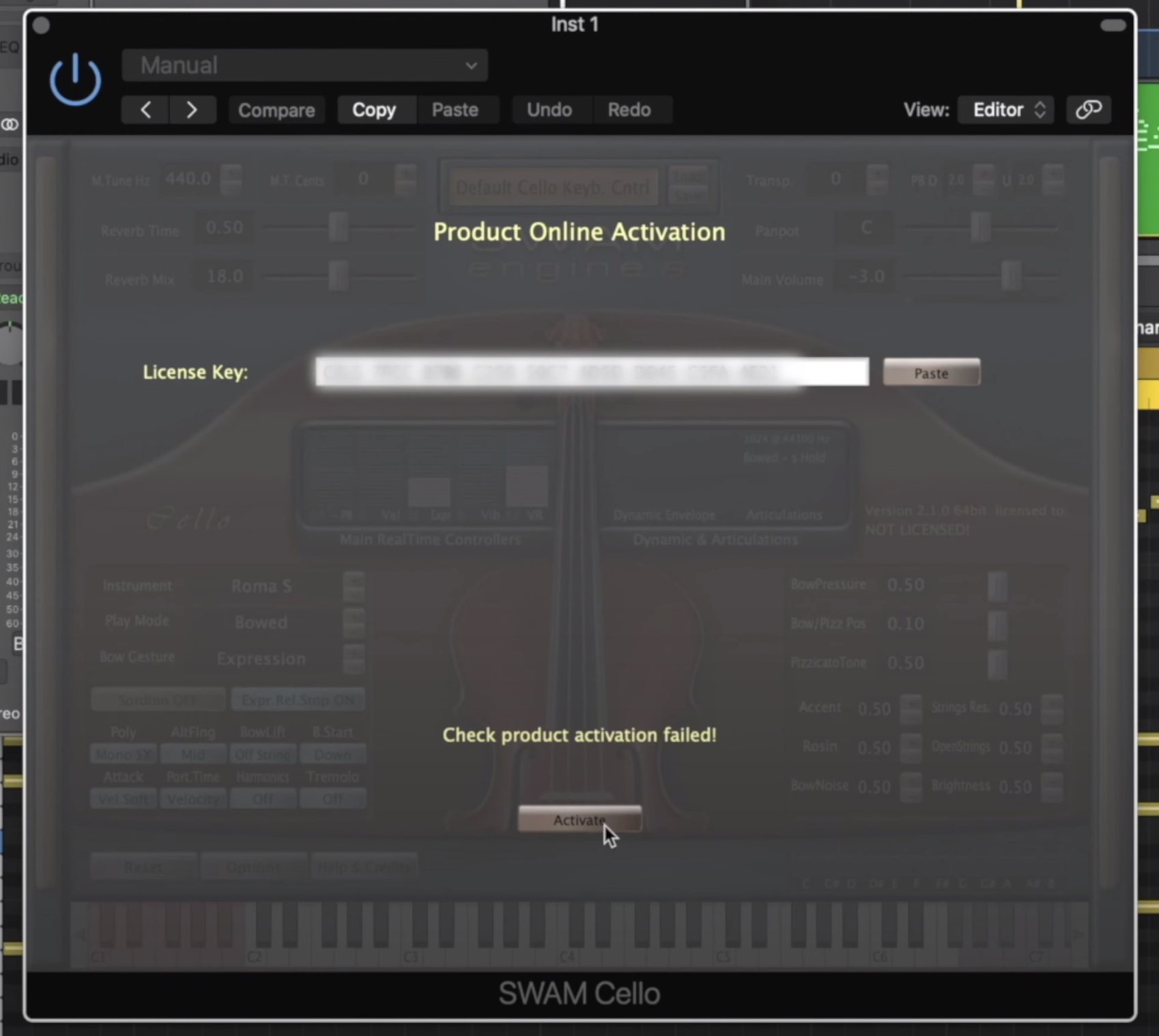The height and width of the screenshot is (1036, 1159).
Task: Click the 'NOT LICENSED!' status text
Action: (917, 530)
